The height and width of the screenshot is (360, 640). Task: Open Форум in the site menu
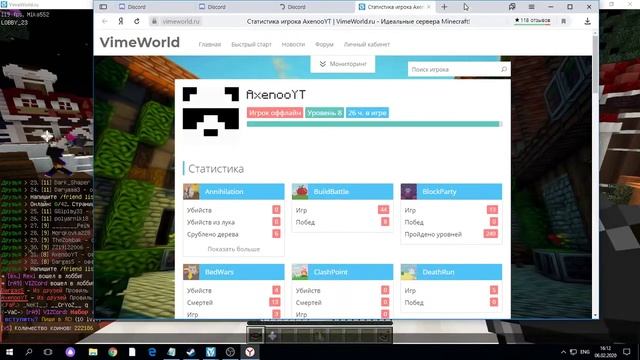tap(324, 44)
